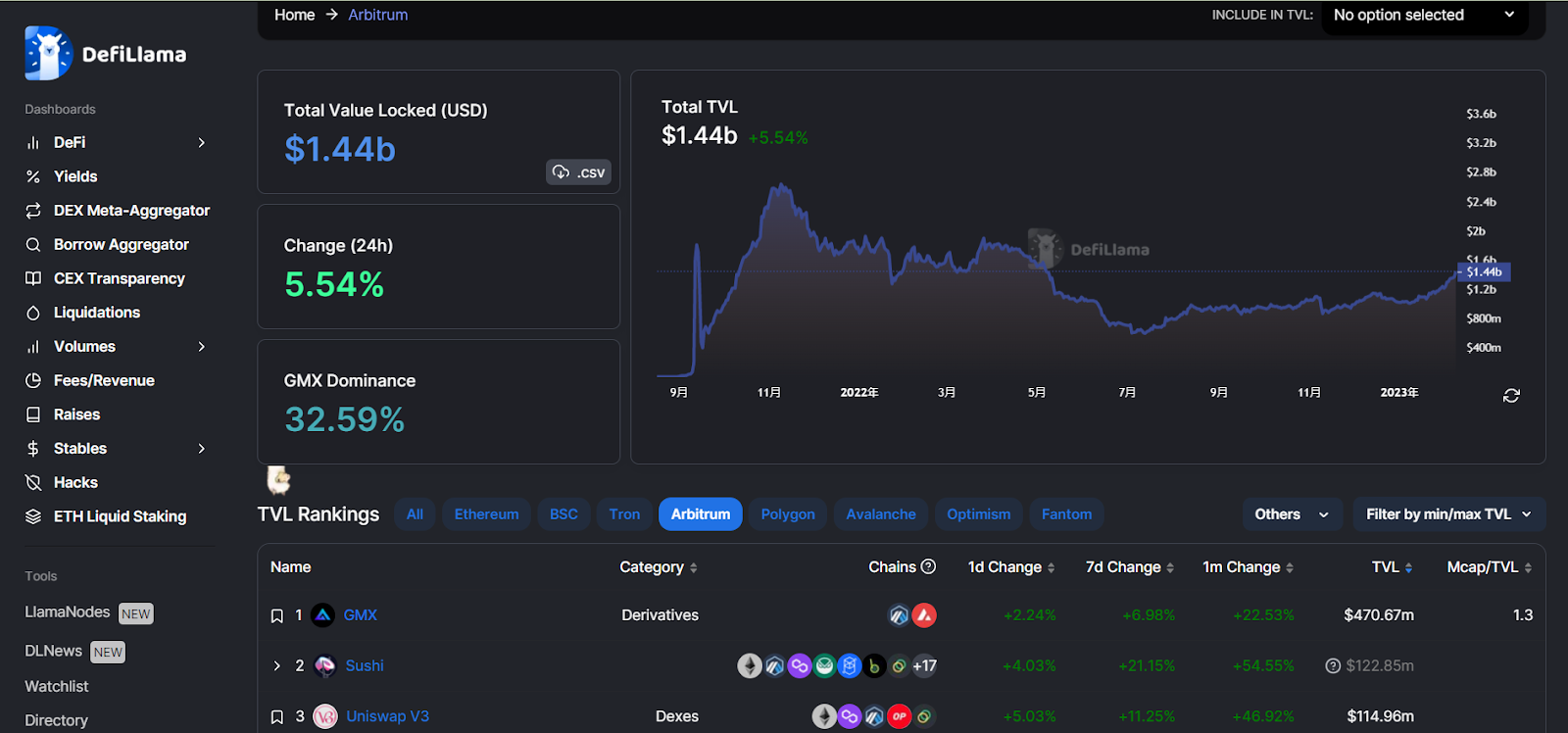Select the Tron chain tab
The height and width of the screenshot is (733, 1568).
(624, 514)
